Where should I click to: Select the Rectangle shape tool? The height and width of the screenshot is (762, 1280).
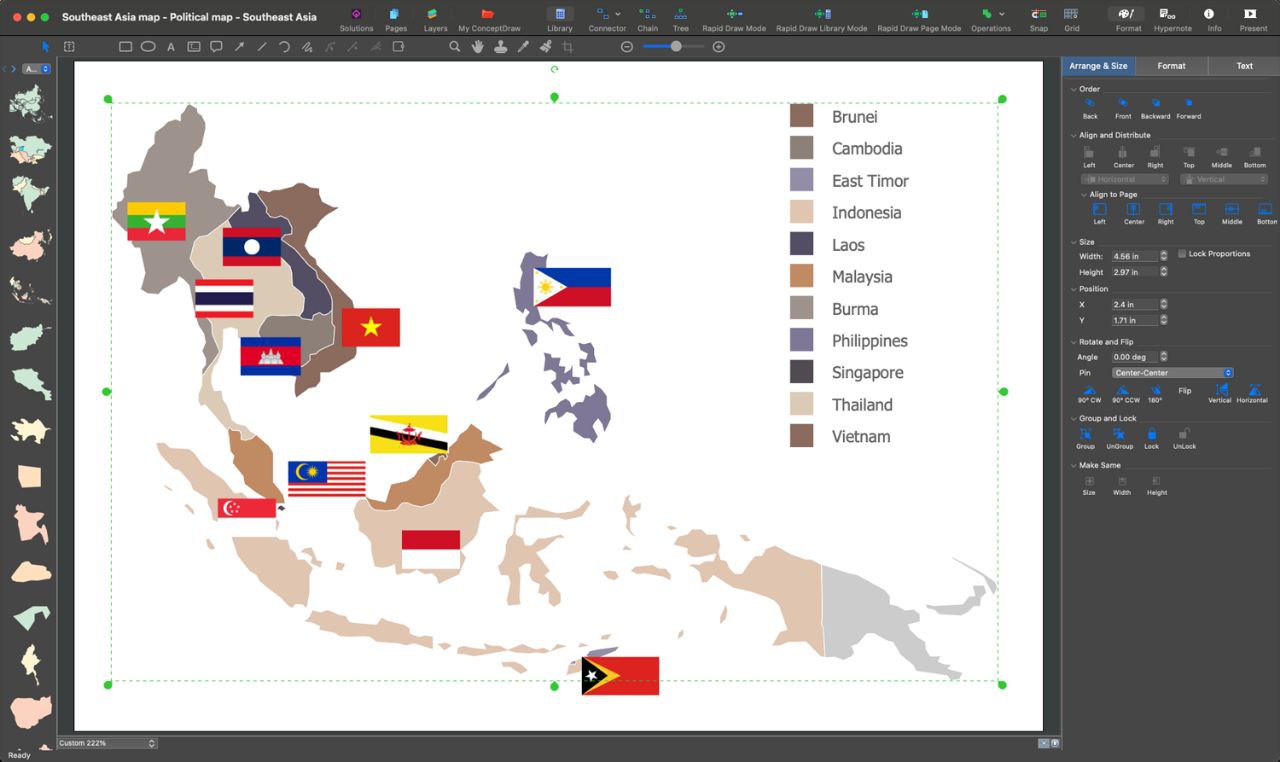coord(125,47)
